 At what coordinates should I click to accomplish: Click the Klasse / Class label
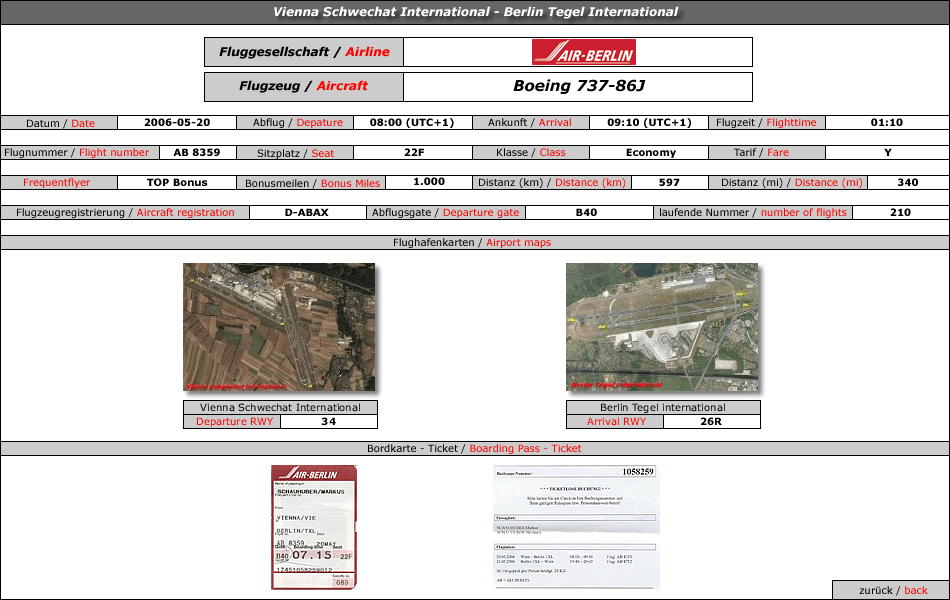point(530,153)
